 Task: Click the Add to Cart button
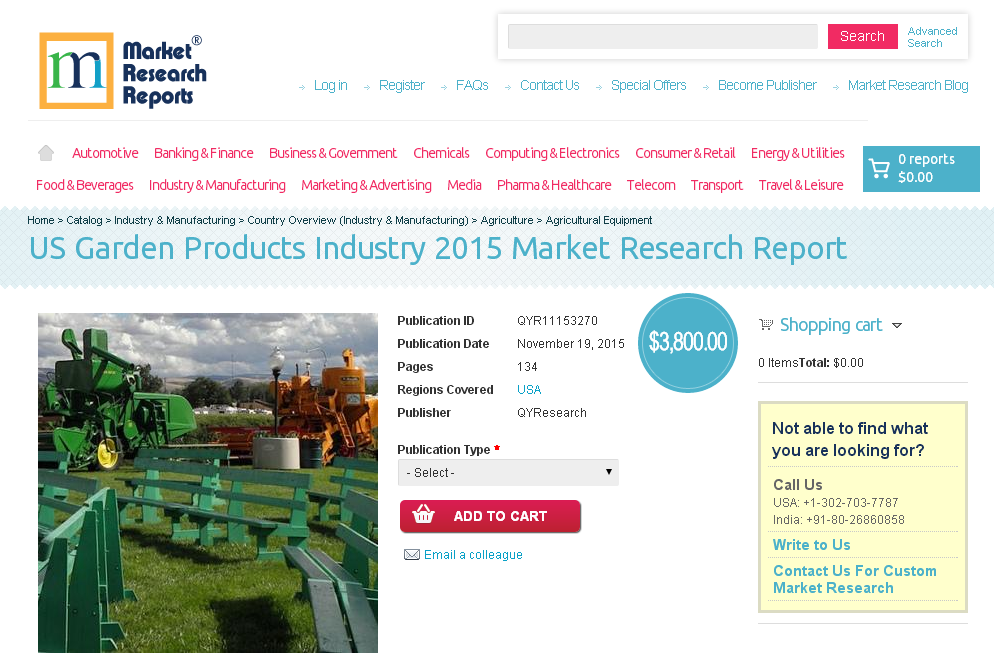tap(490, 516)
